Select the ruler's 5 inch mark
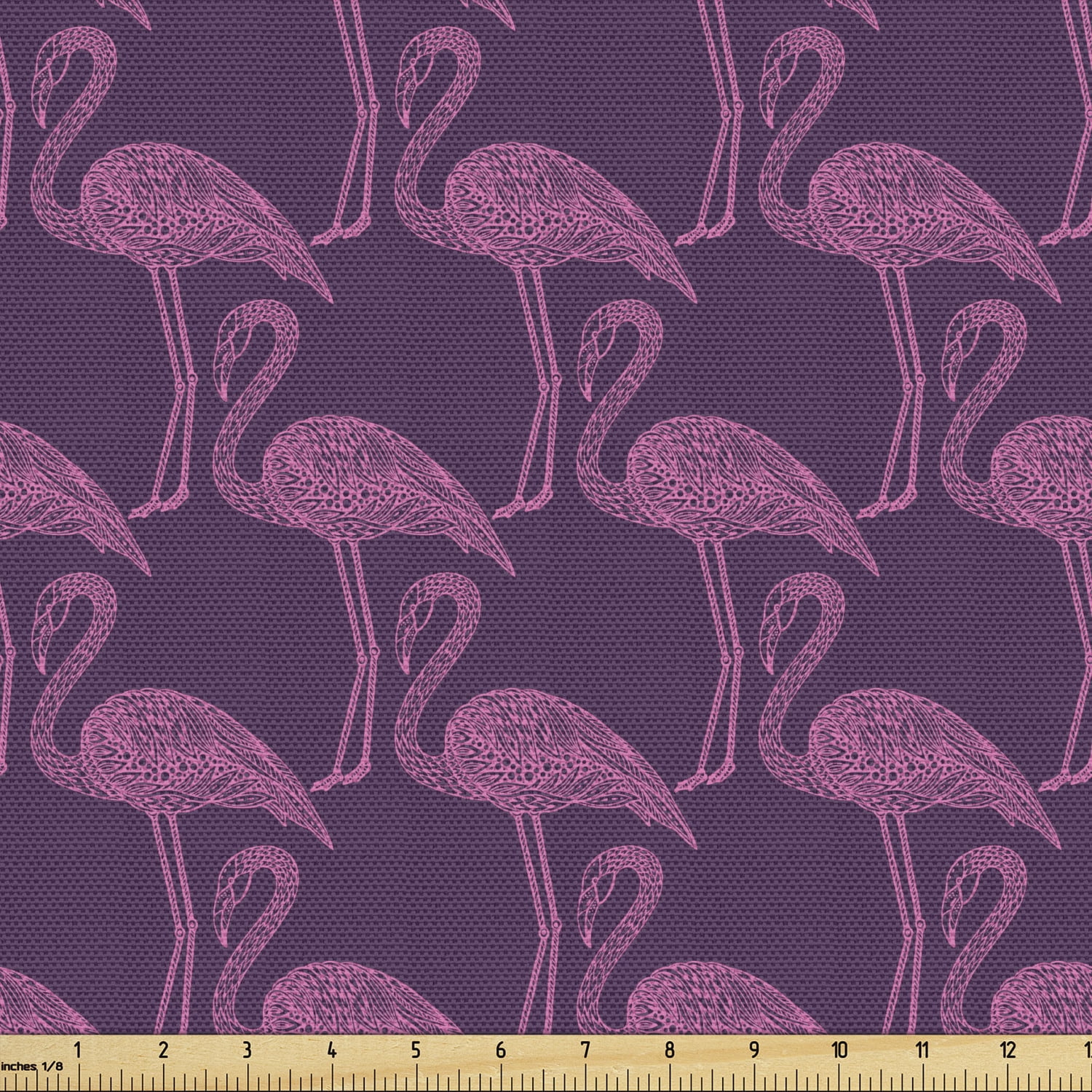The height and width of the screenshot is (1092, 1092). point(416,1049)
